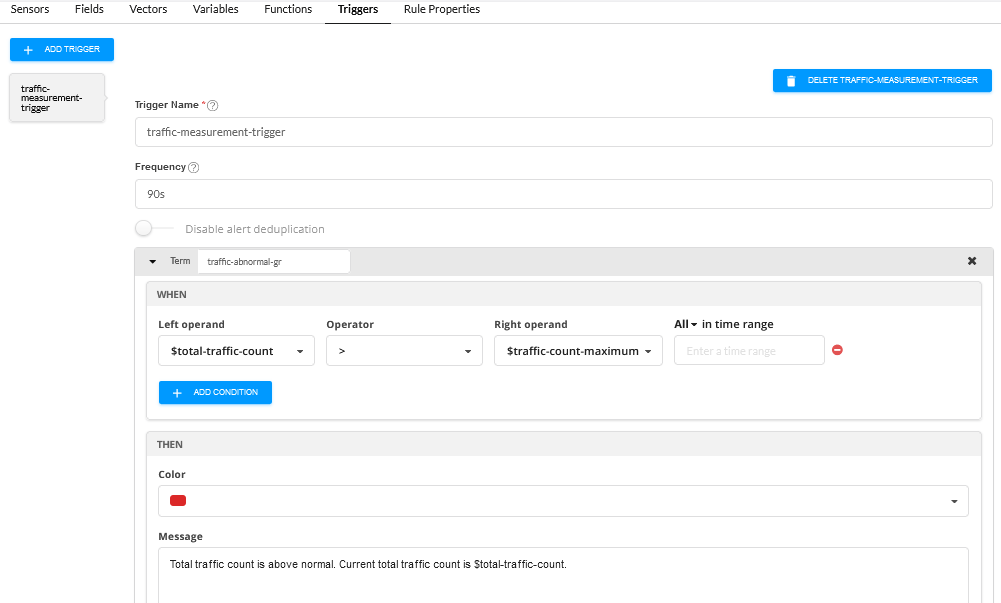This screenshot has width=1001, height=603.
Task: Open the Right operand dropdown
Action: click(578, 351)
